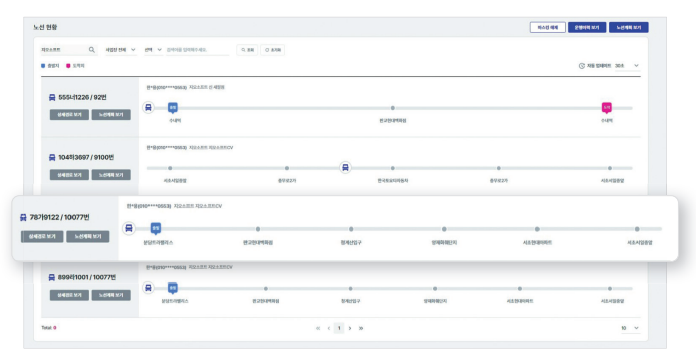Click 서초현대아파트 stop dot in 78가9122 route
The image size is (696, 360).
pyautogui.click(x=537, y=229)
